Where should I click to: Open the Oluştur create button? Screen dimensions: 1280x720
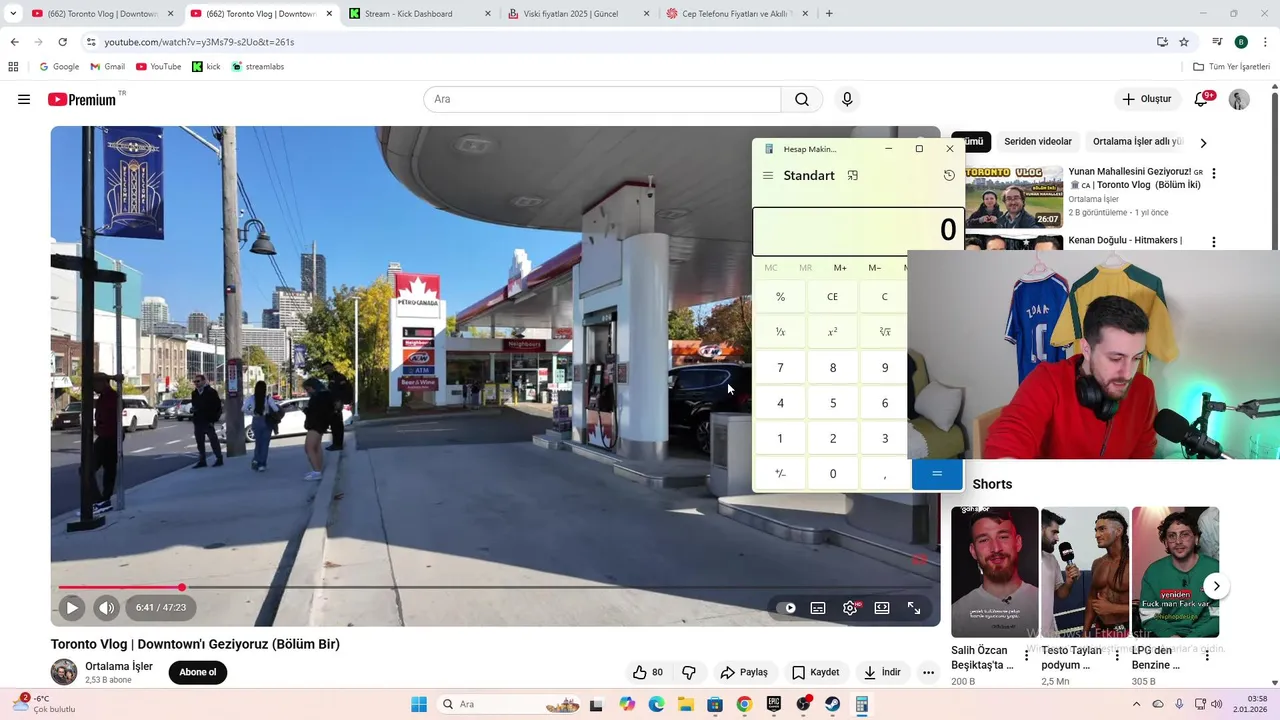1146,99
